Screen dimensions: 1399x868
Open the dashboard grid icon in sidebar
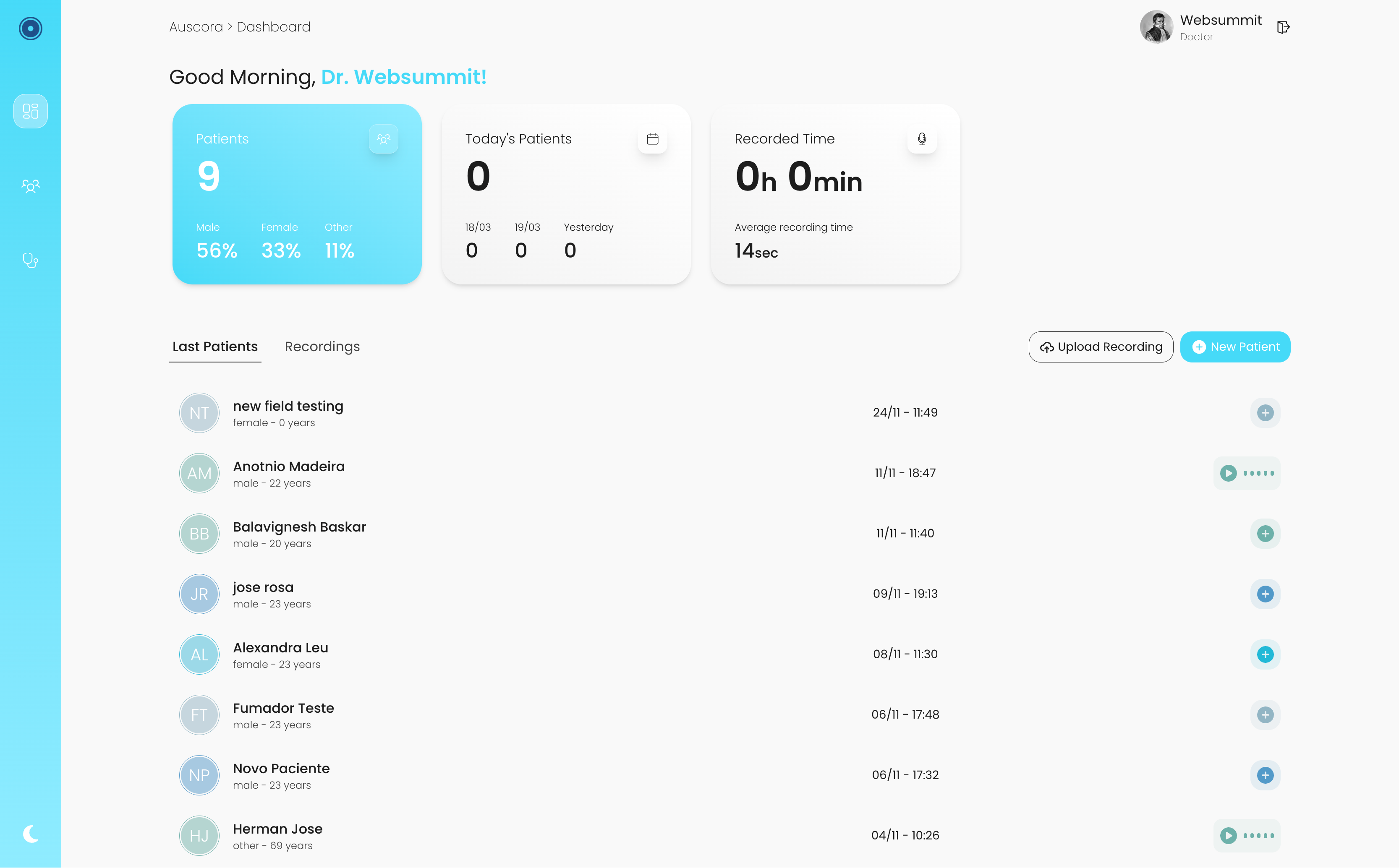click(x=31, y=111)
